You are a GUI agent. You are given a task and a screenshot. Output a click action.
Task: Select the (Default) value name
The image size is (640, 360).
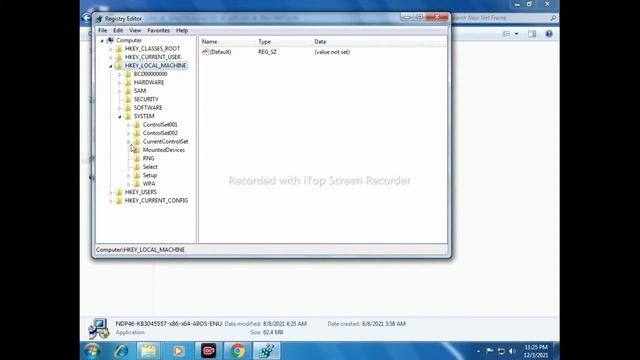220,52
